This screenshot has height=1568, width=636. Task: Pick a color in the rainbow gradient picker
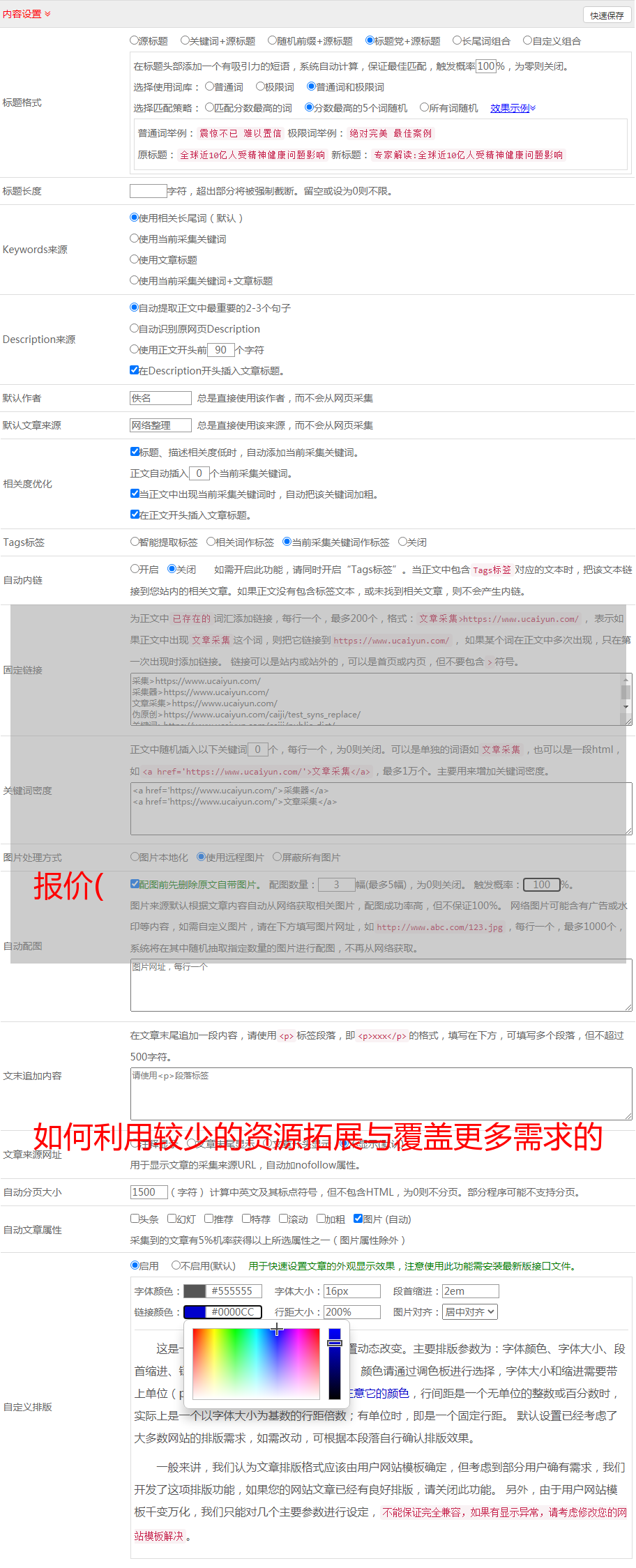(x=256, y=1363)
